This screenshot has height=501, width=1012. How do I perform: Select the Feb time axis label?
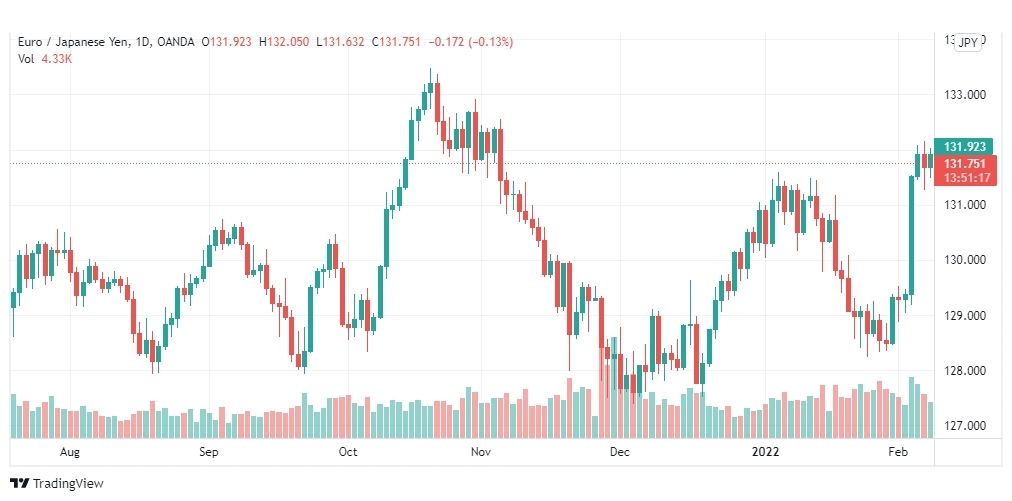coord(898,452)
